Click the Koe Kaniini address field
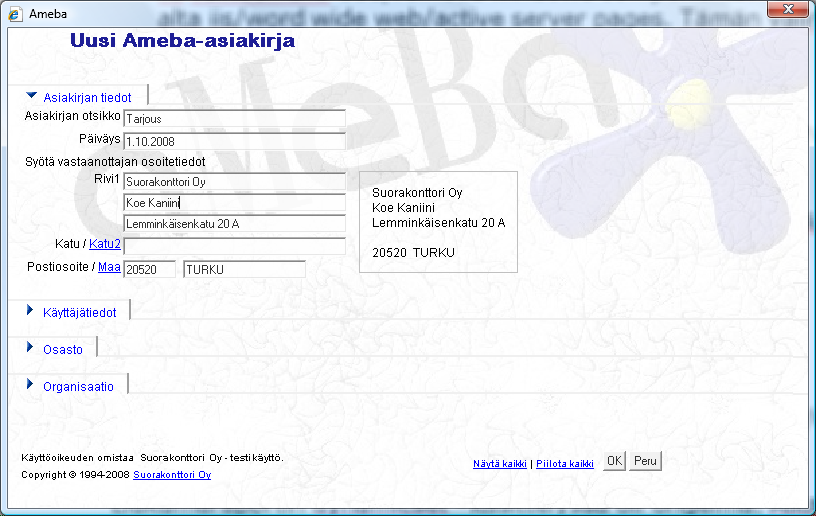The width and height of the screenshot is (816, 516). [x=235, y=203]
